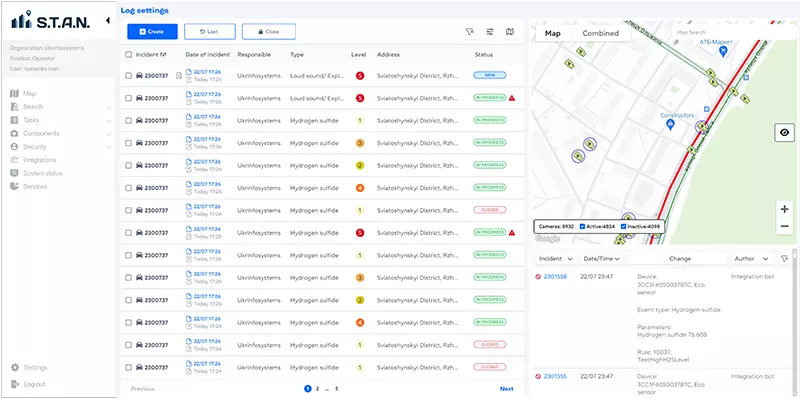Open the Date/Time filter dropdown
Image resolution: width=800 pixels, height=399 pixels.
602,259
